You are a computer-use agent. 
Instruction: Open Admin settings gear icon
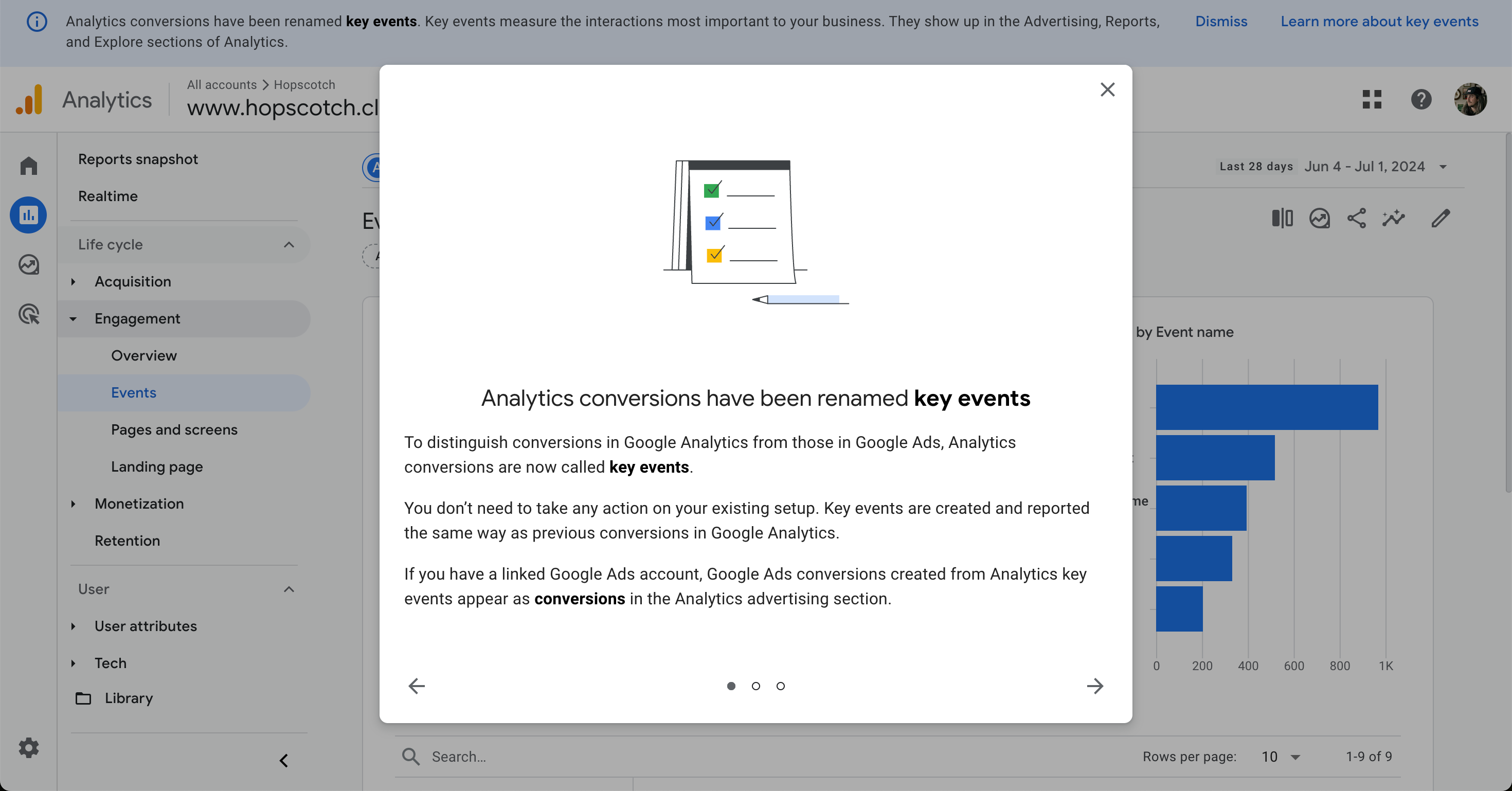[28, 748]
